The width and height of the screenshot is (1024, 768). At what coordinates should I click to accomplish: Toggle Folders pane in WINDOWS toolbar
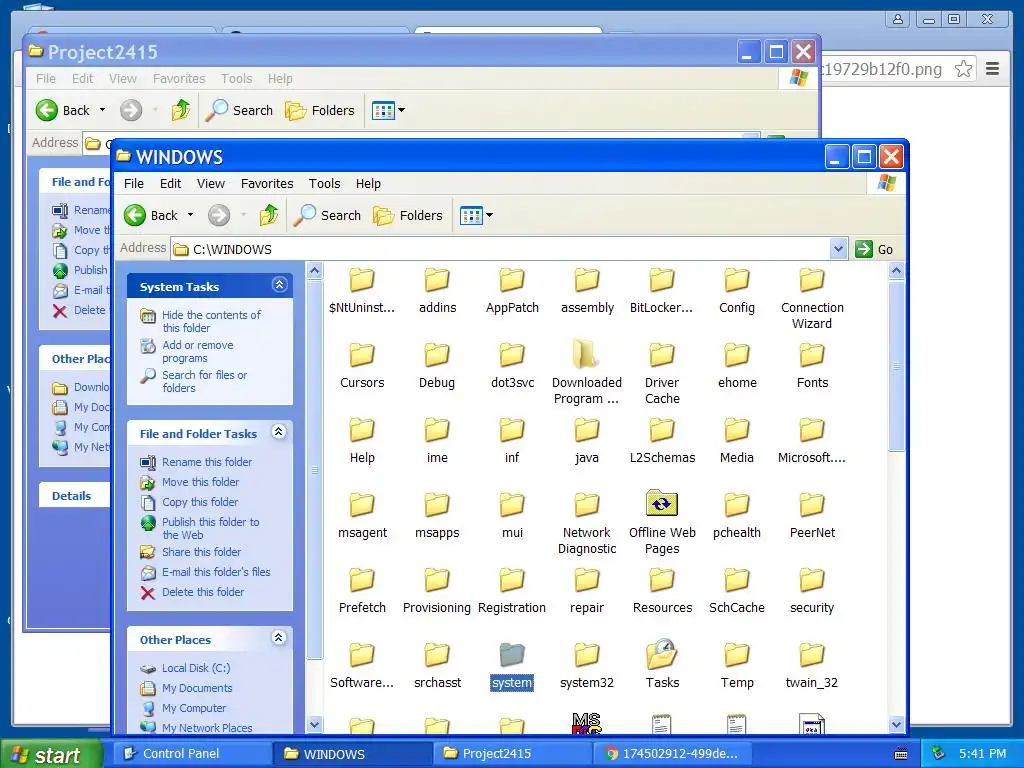pos(408,215)
